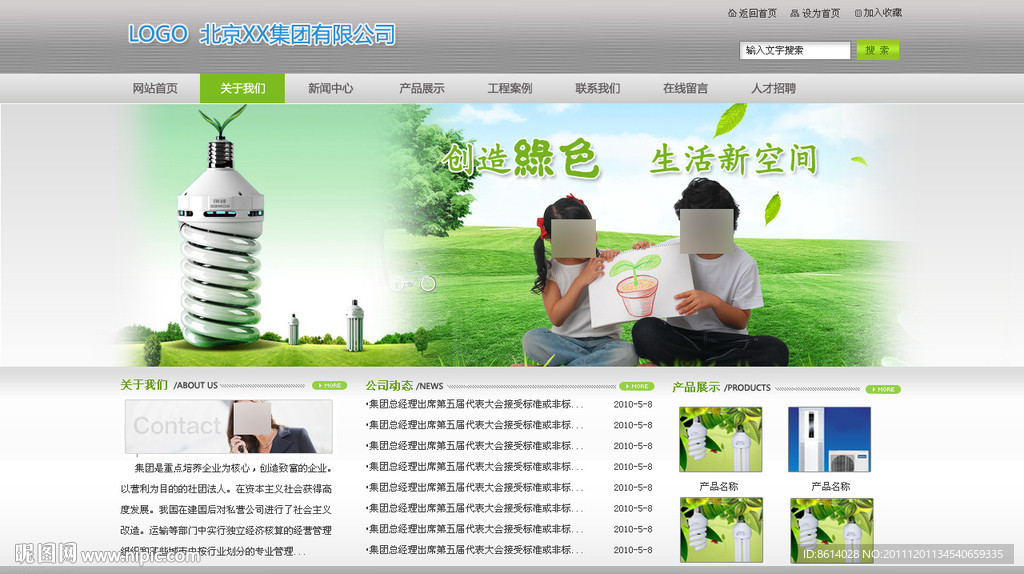Open the 返回首页 link
Viewport: 1024px width, 574px height.
point(758,13)
